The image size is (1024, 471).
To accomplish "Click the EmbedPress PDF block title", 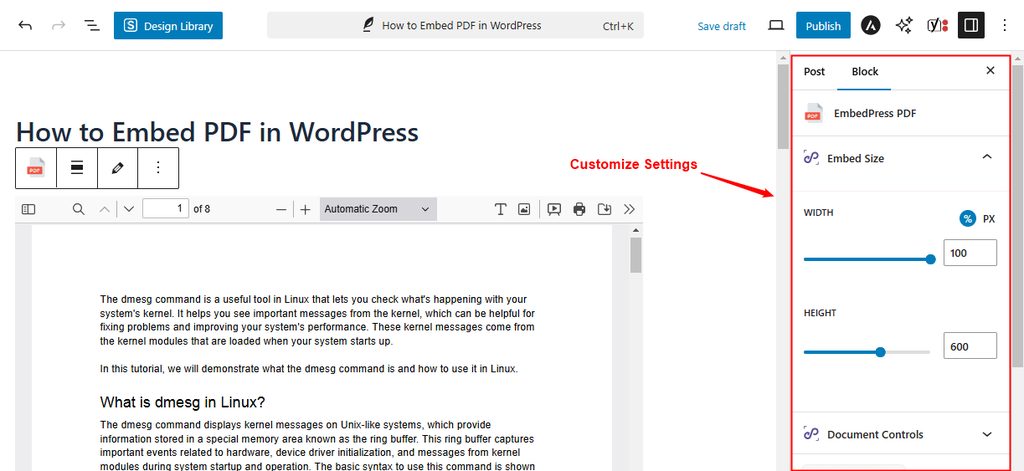I will (874, 113).
